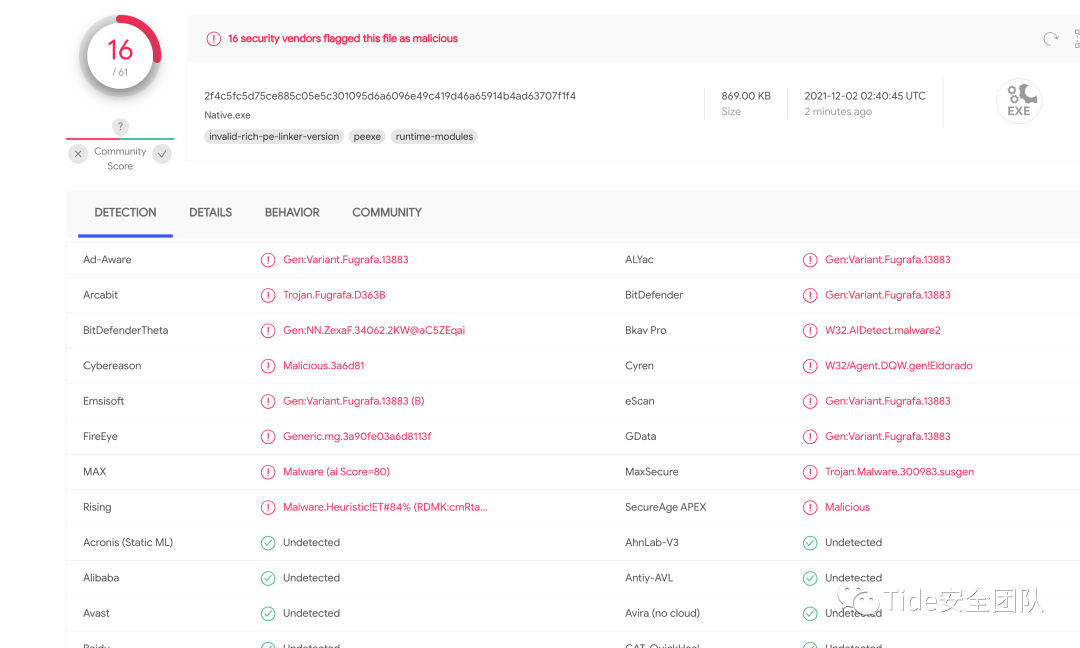Click the Bkav Pro vendor name
1080x648 pixels.
[646, 330]
